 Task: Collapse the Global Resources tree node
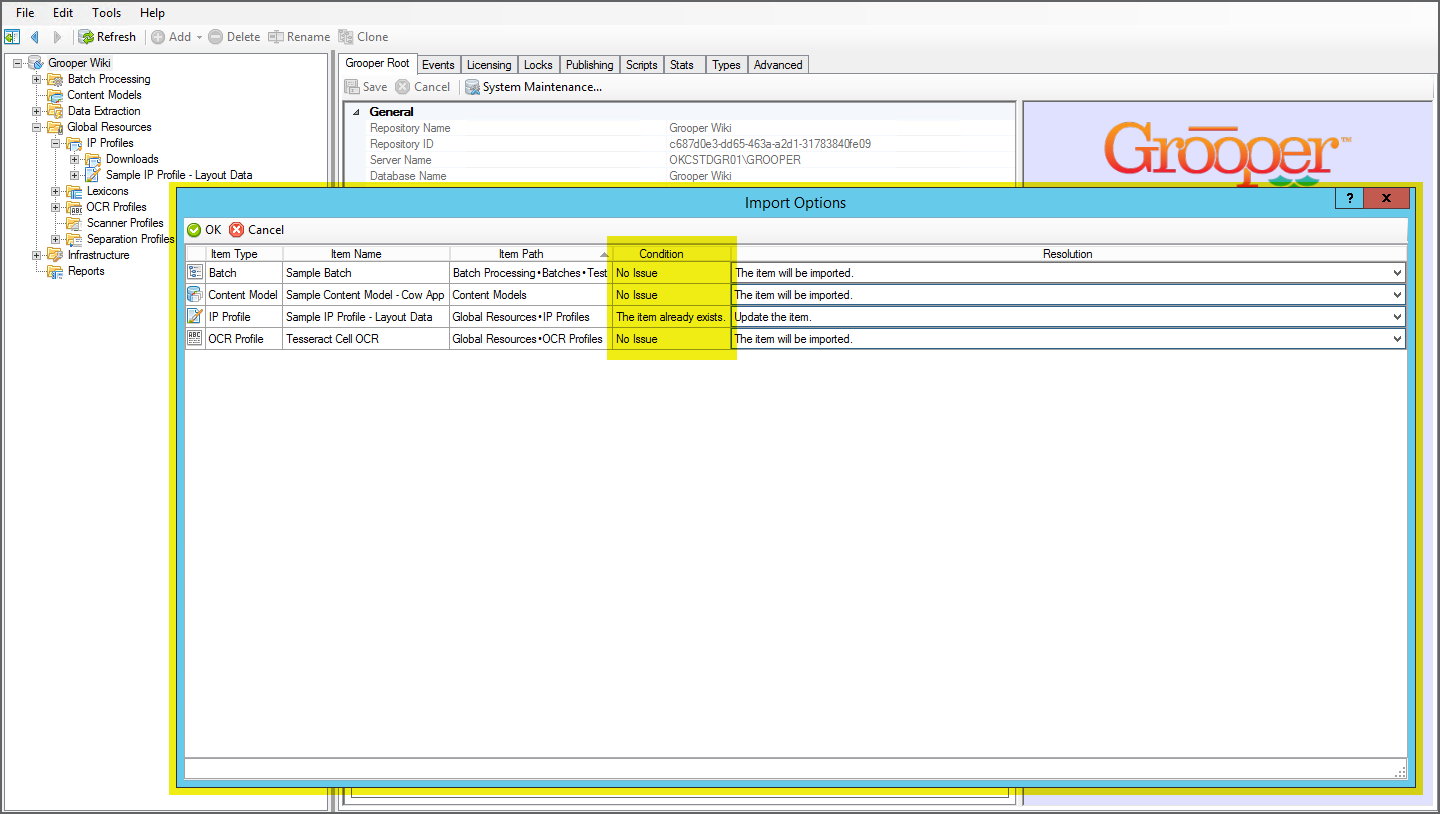[37, 127]
